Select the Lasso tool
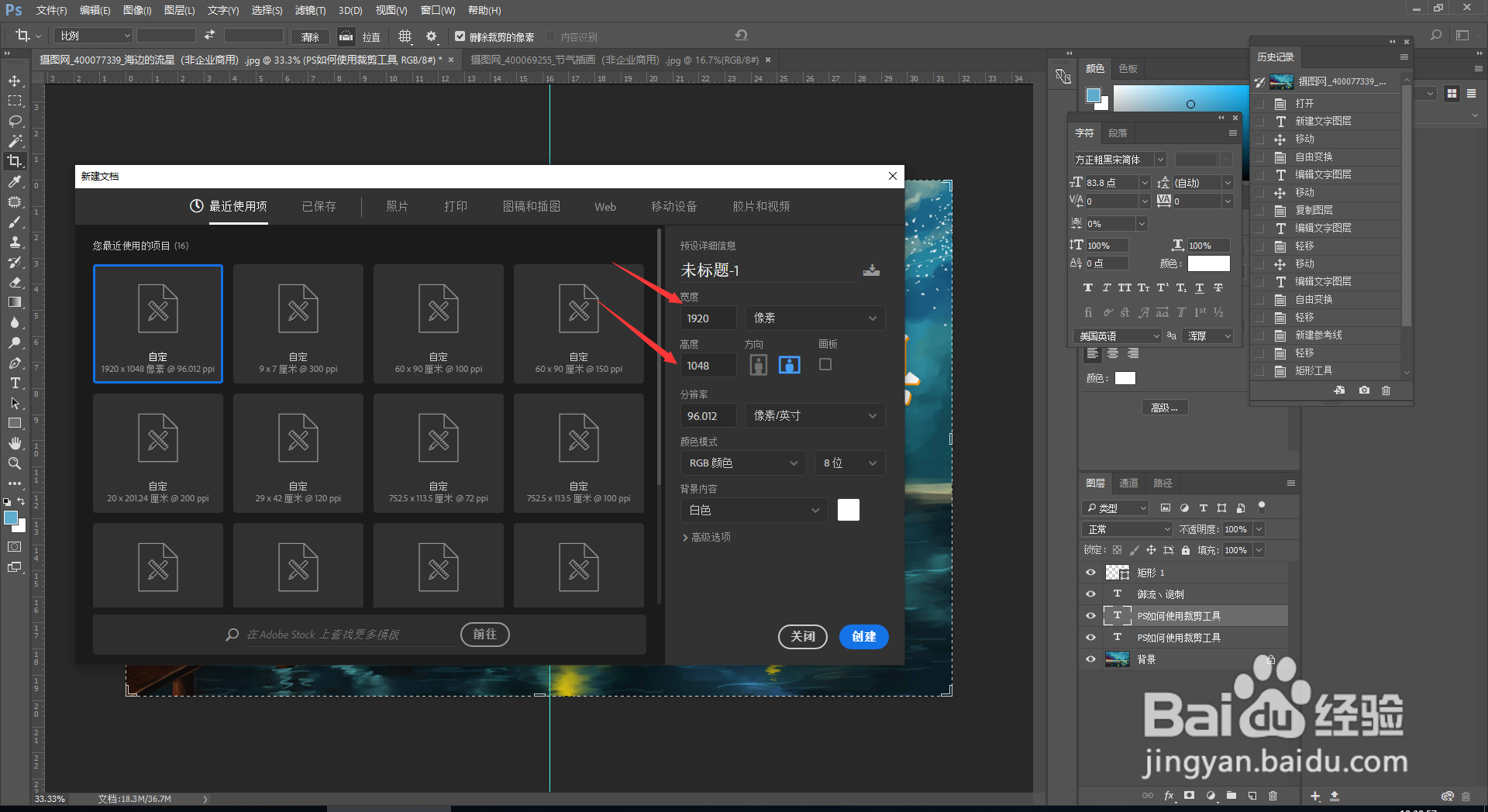The height and width of the screenshot is (812, 1488). (x=15, y=121)
